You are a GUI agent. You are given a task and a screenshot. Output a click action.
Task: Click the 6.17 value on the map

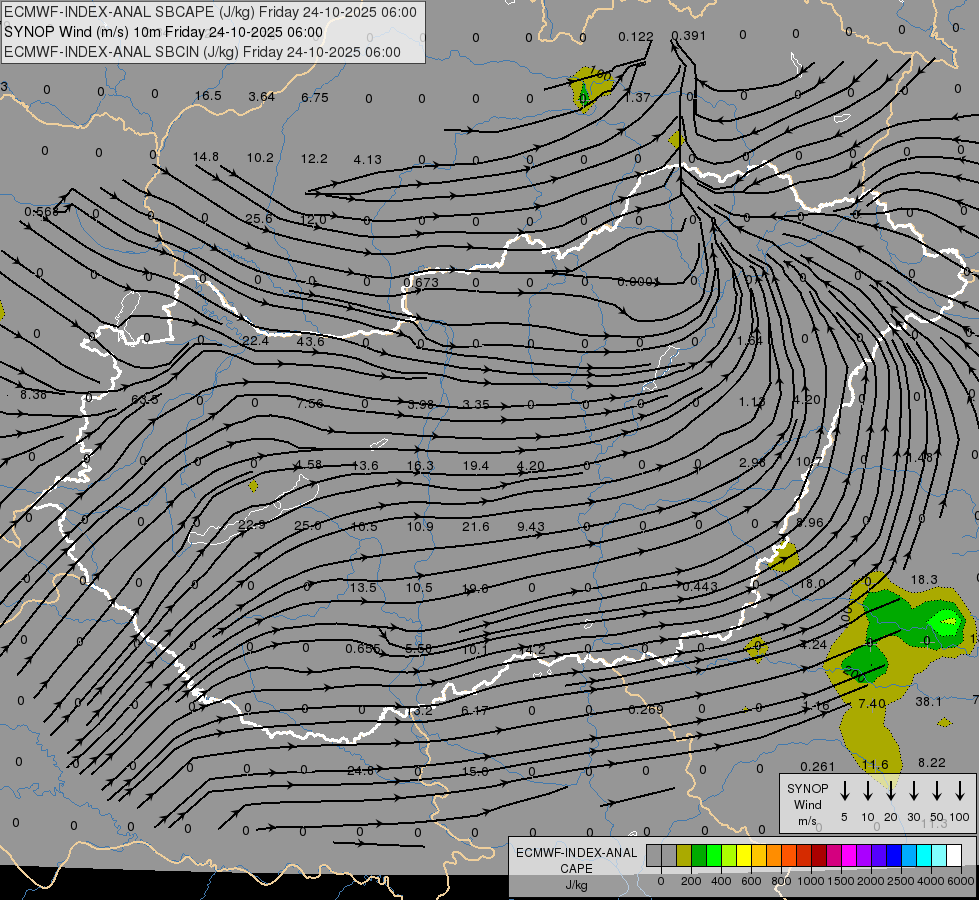click(x=475, y=710)
